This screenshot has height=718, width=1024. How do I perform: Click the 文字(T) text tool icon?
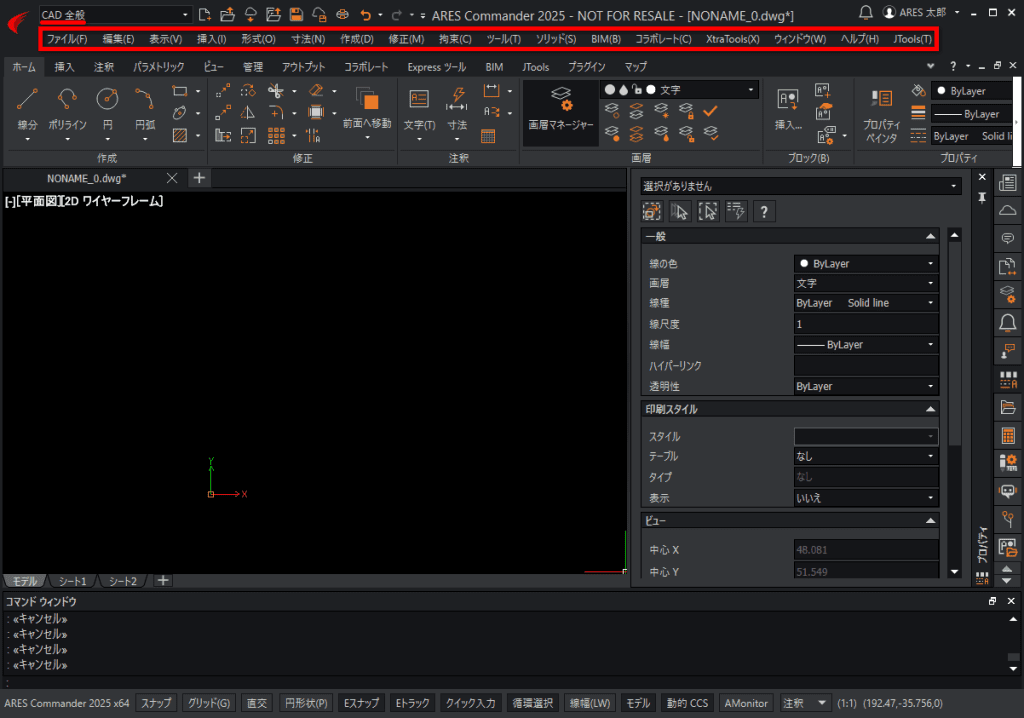click(419, 100)
